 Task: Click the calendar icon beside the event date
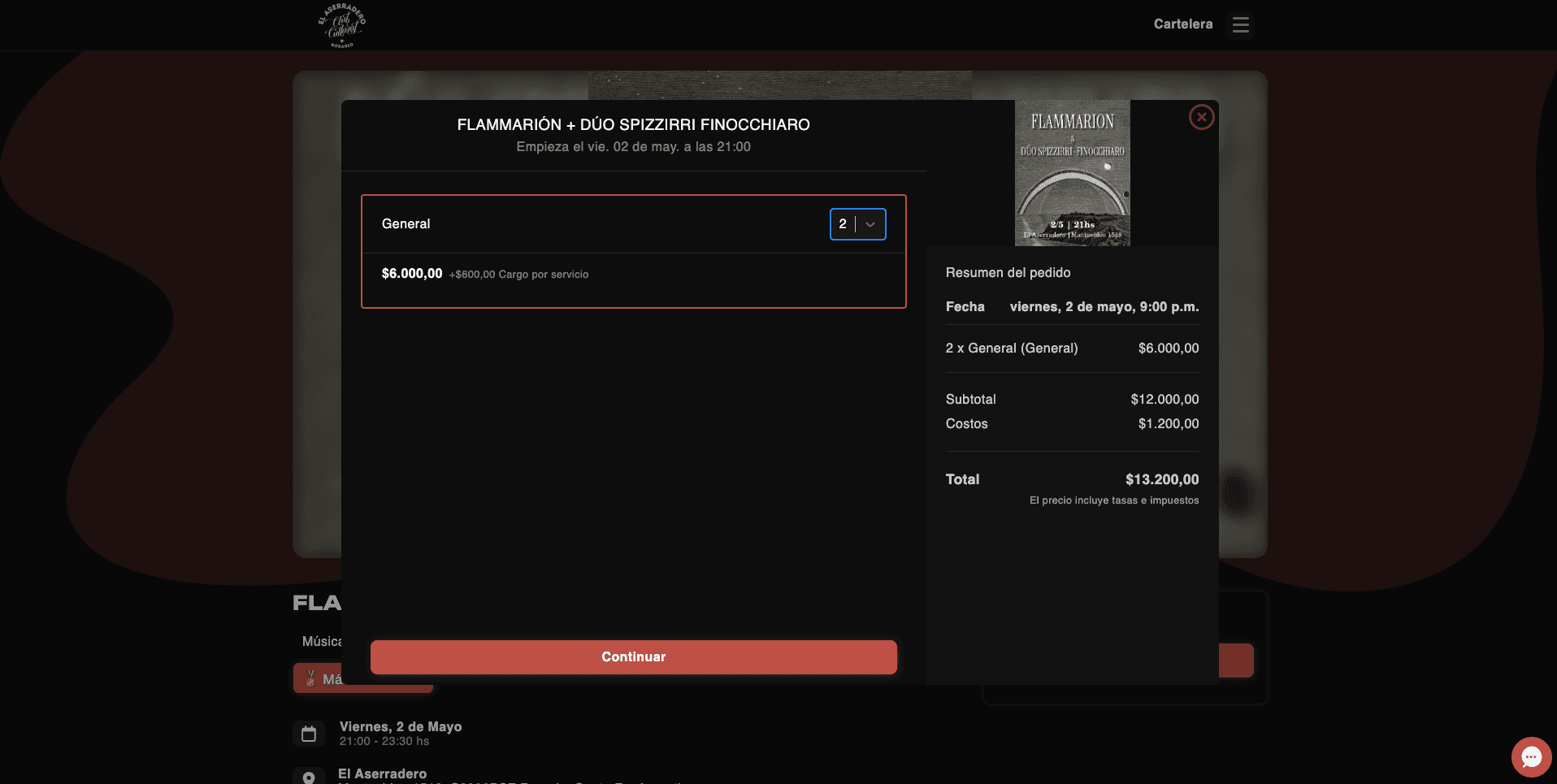click(309, 732)
